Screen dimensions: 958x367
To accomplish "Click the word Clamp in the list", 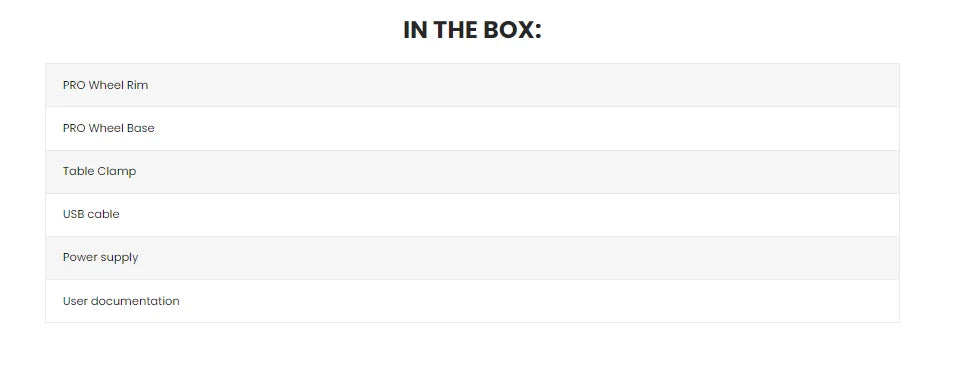I will pyautogui.click(x=117, y=171).
